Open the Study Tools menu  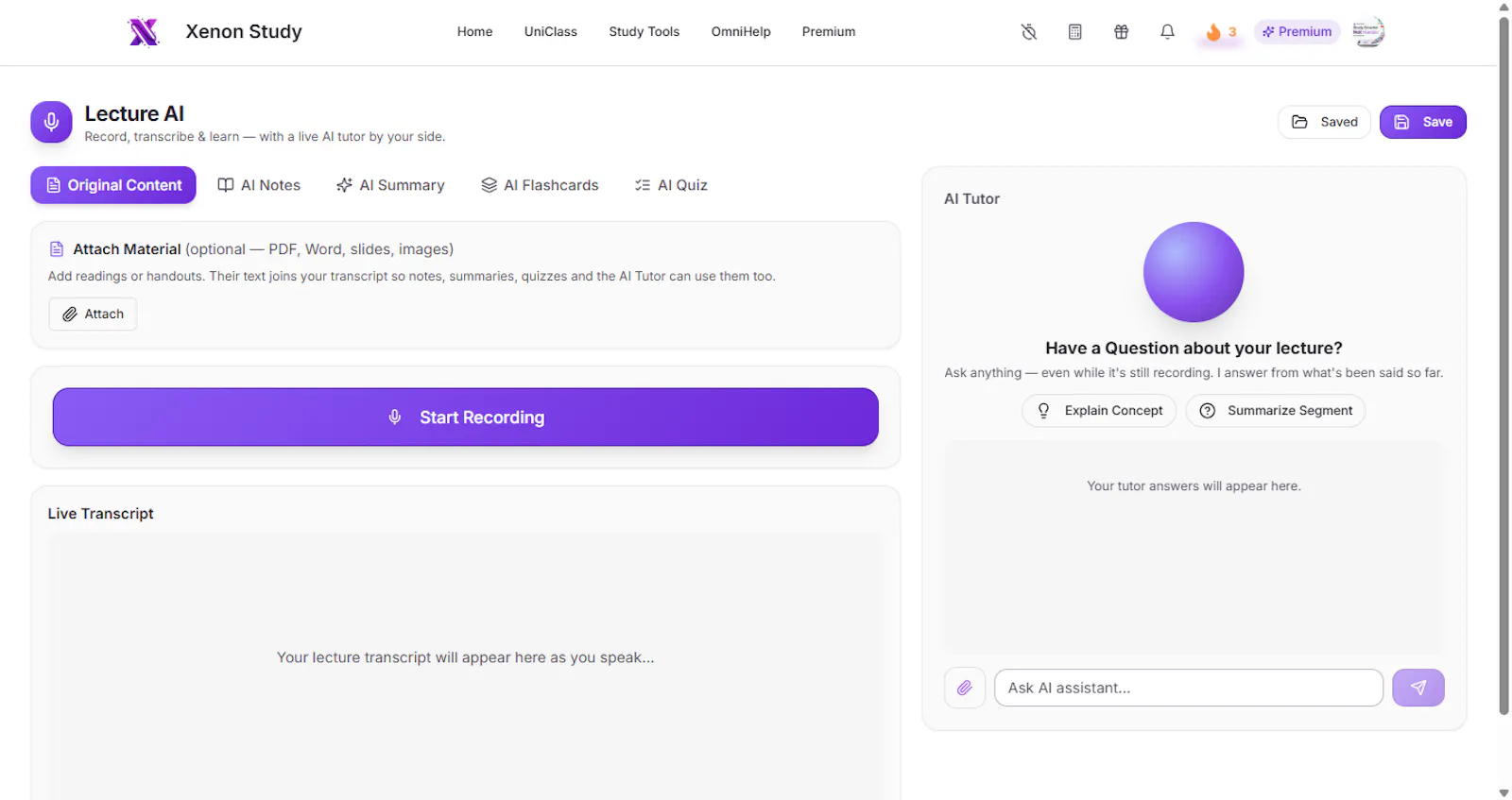pyautogui.click(x=644, y=32)
